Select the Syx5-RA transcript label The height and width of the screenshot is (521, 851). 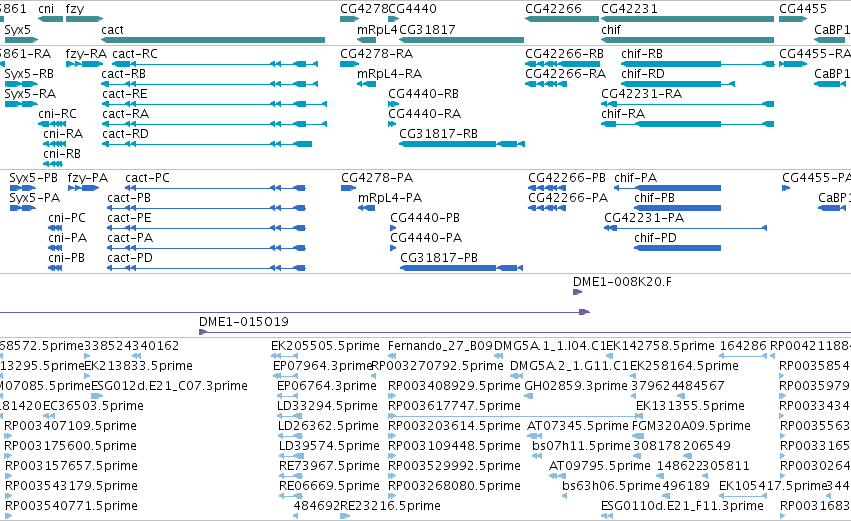30,94
